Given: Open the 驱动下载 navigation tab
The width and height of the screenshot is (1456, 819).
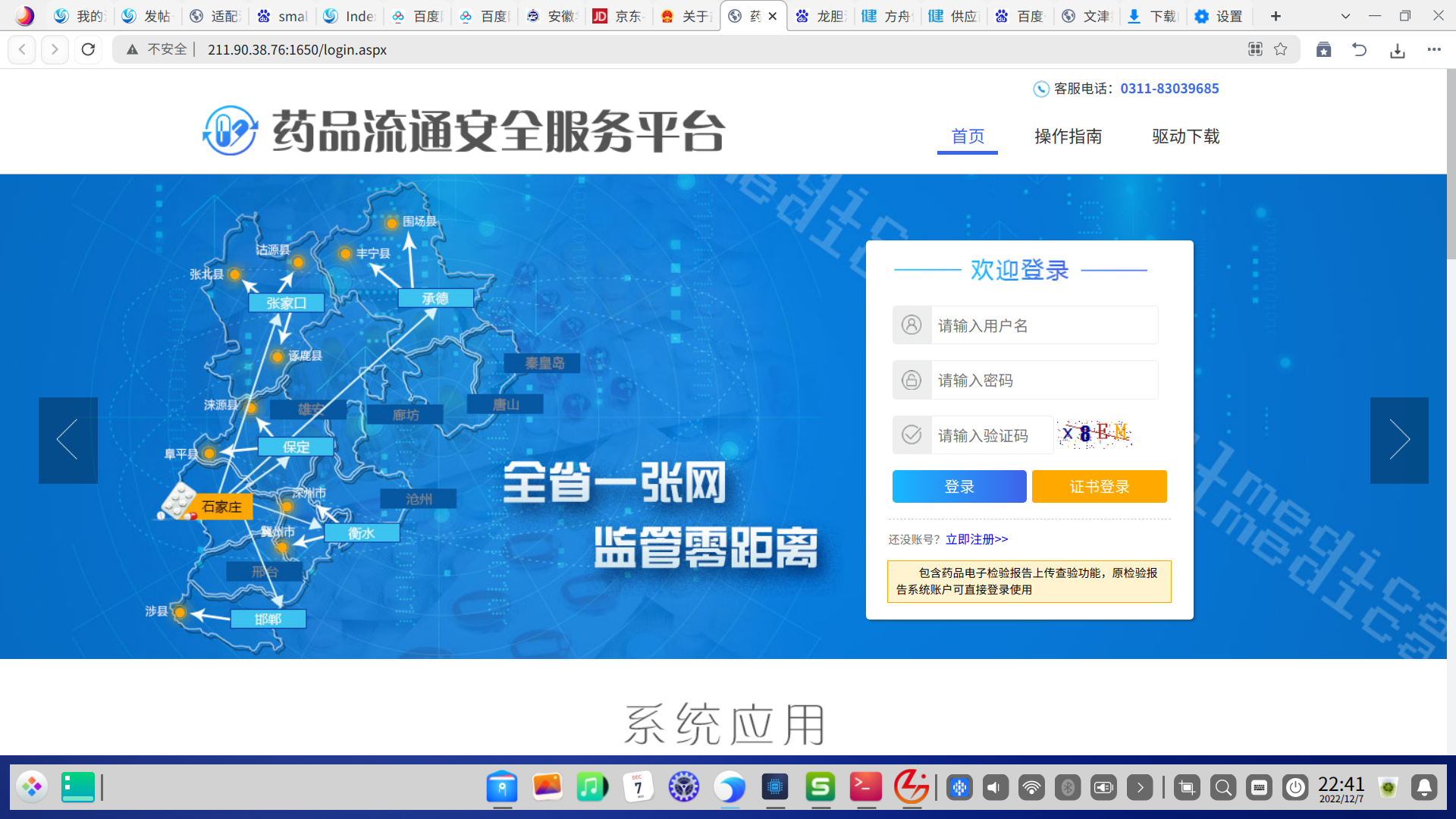Looking at the screenshot, I should [1185, 136].
